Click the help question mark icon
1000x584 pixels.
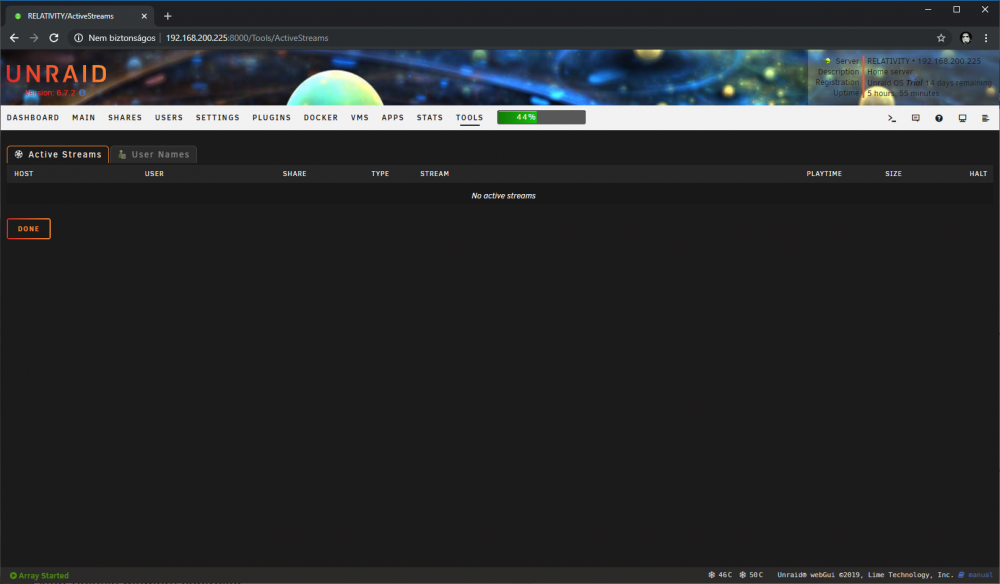click(x=939, y=118)
